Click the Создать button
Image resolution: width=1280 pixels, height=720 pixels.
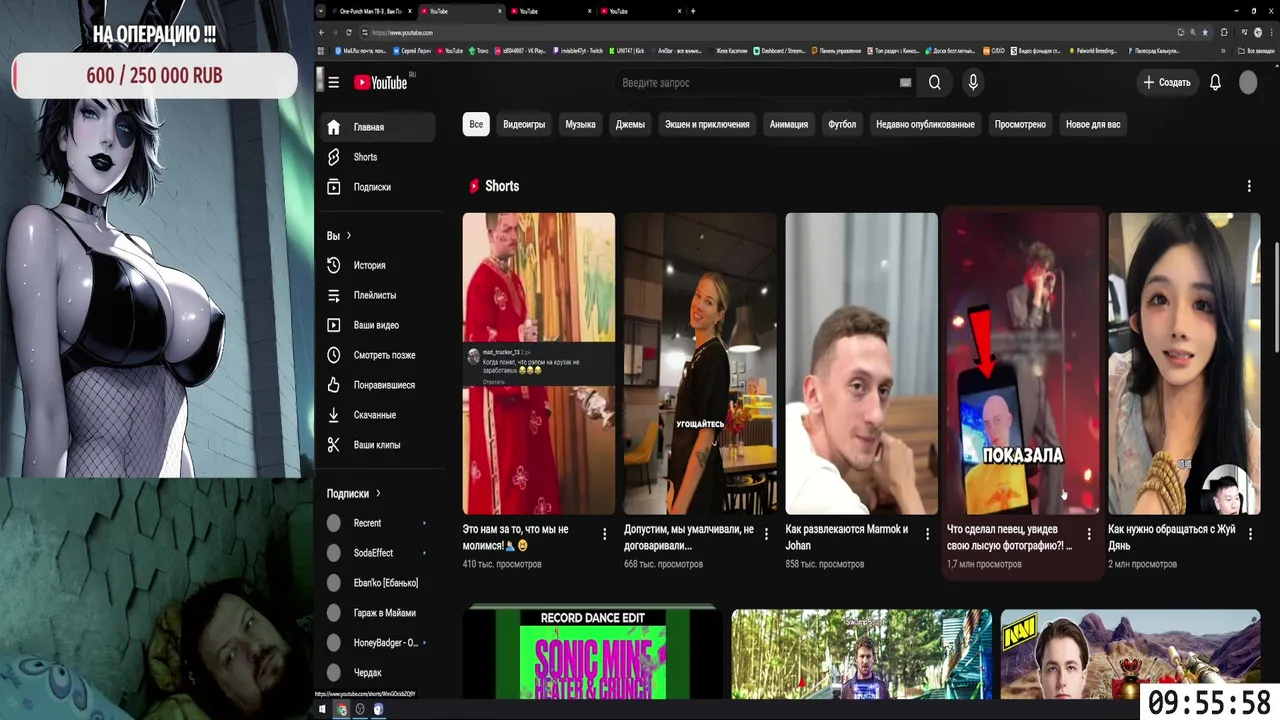pyautogui.click(x=1167, y=83)
